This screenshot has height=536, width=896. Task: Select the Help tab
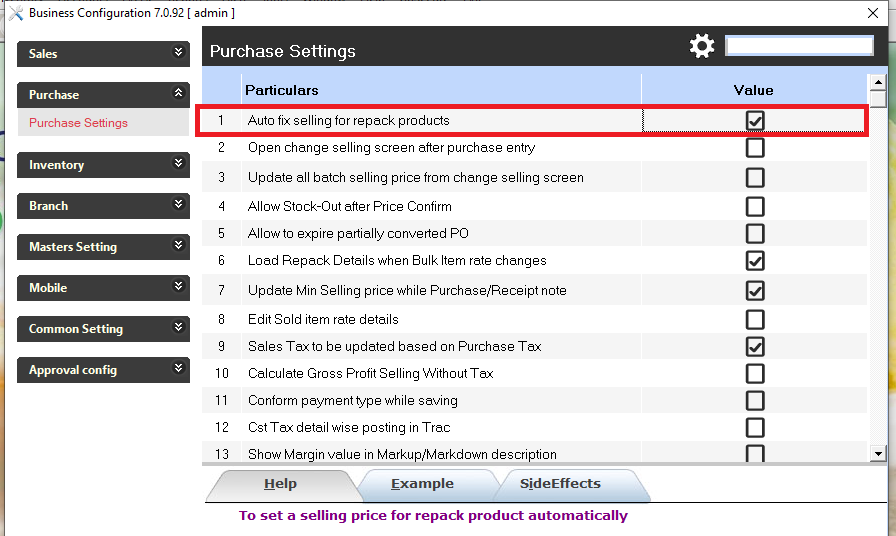coord(280,484)
